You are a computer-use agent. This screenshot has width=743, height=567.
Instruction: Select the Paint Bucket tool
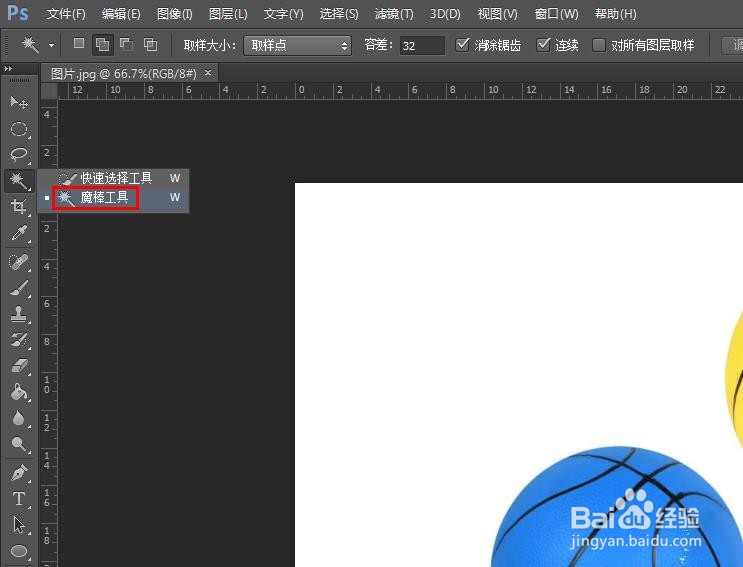pos(19,392)
